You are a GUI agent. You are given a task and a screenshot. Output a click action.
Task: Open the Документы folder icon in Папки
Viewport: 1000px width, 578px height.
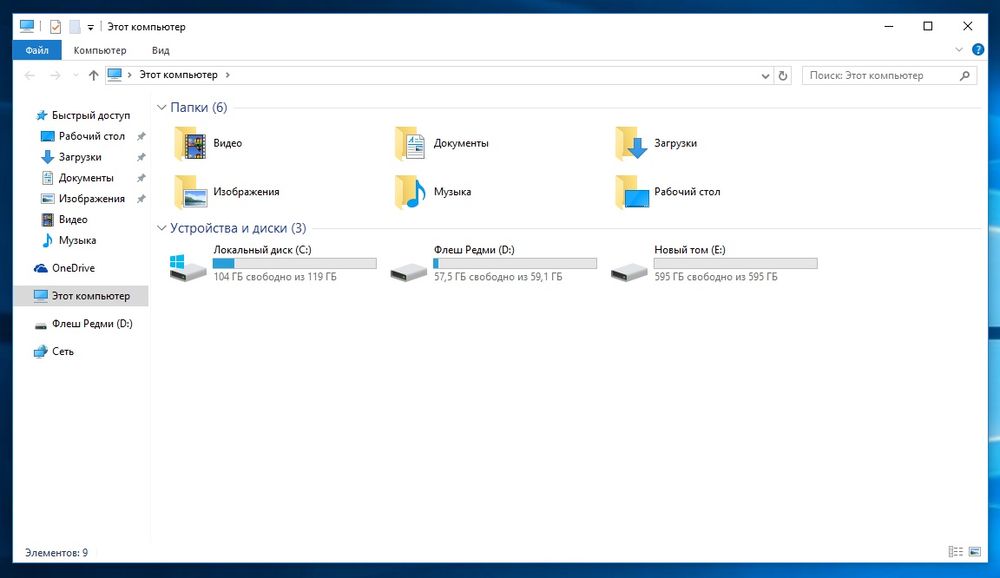pos(410,144)
